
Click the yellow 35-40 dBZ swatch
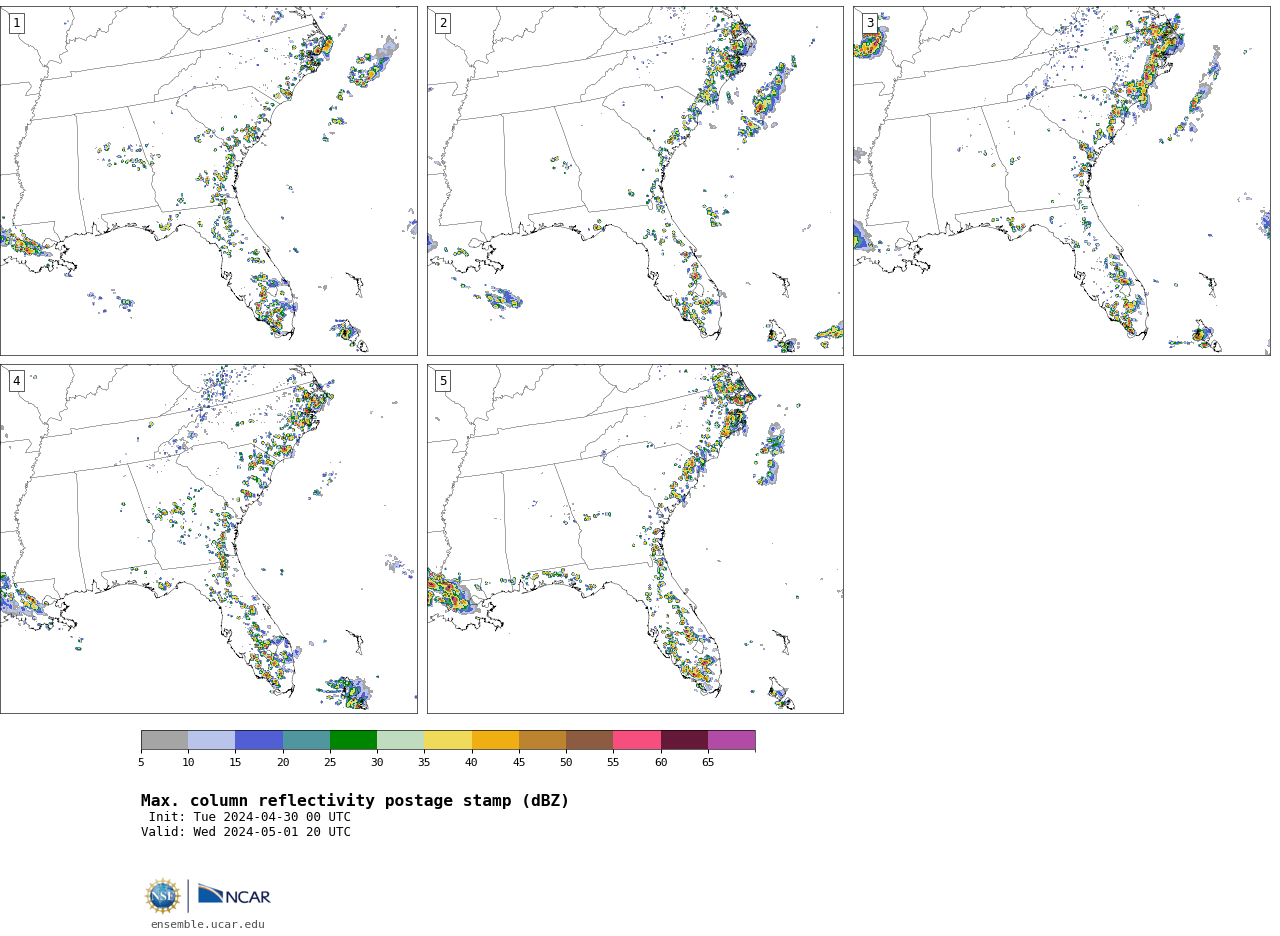pos(448,740)
